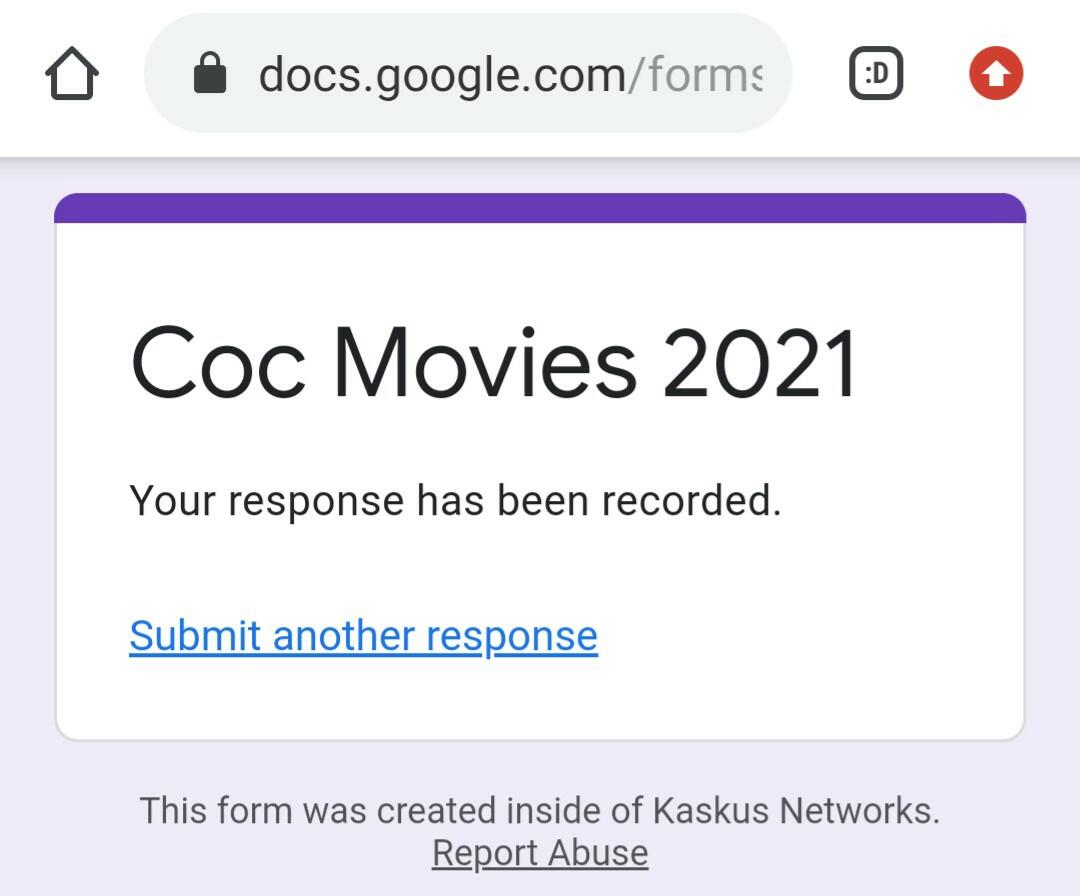
Task: Tap the circular red upload icon
Action: pyautogui.click(x=994, y=73)
